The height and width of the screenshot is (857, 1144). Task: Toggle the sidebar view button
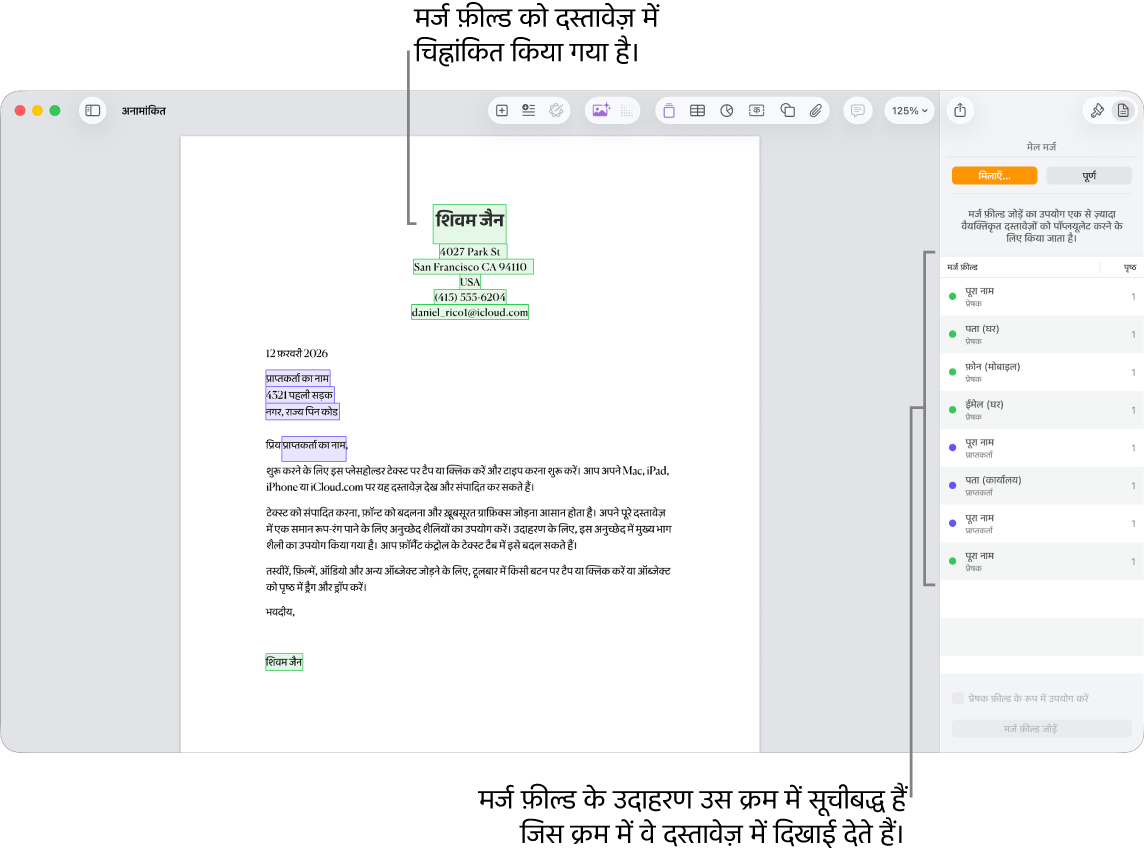[x=93, y=111]
